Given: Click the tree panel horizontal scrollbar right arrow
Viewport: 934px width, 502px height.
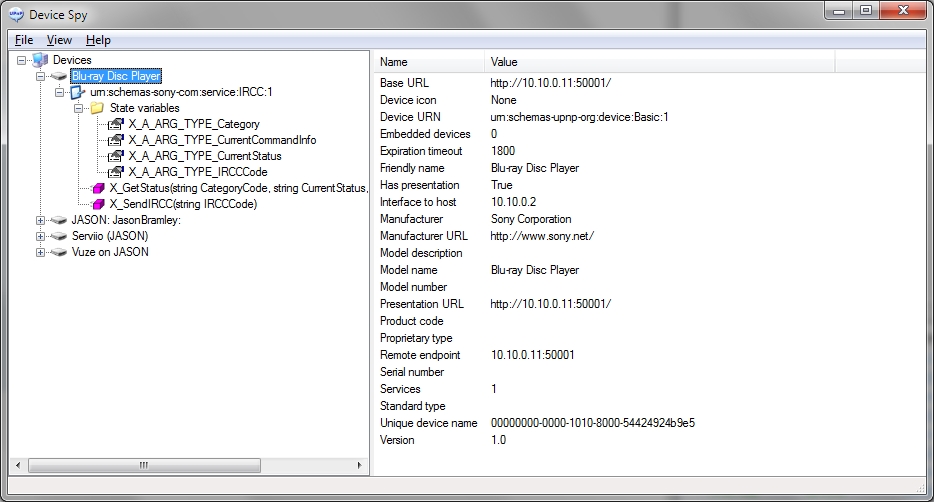Looking at the screenshot, I should [x=361, y=466].
